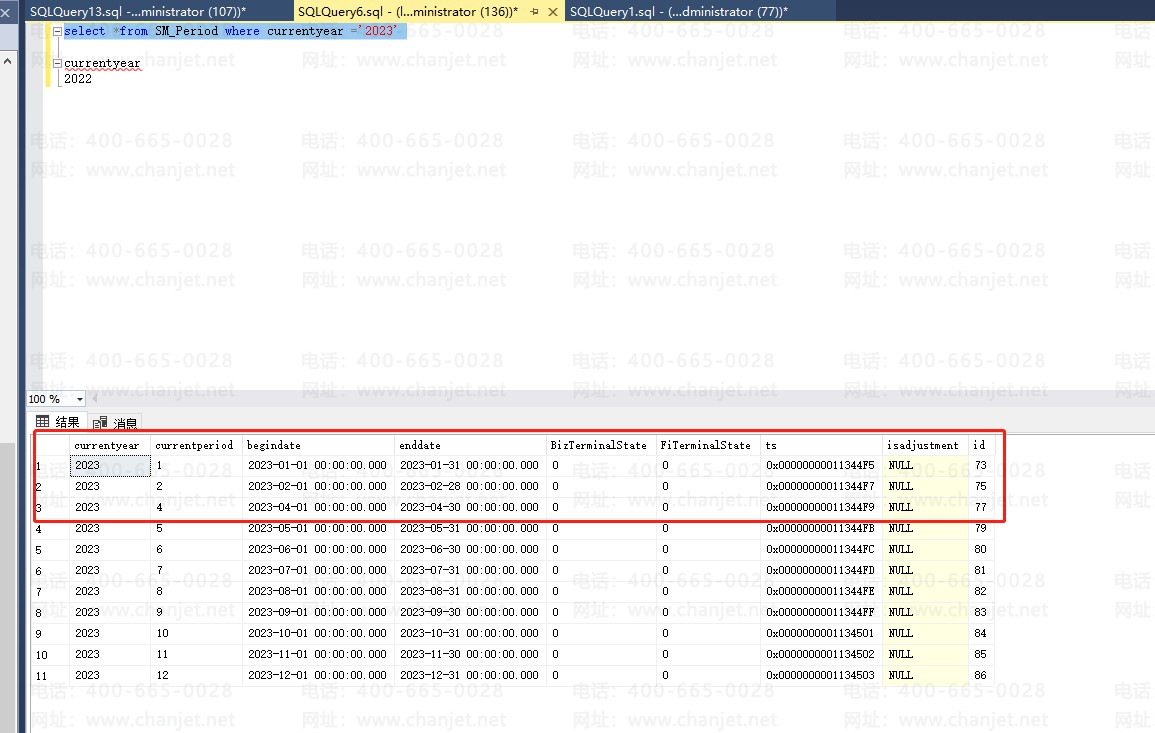This screenshot has height=733, width=1155.
Task: Select id cell 86
Action: (982, 676)
